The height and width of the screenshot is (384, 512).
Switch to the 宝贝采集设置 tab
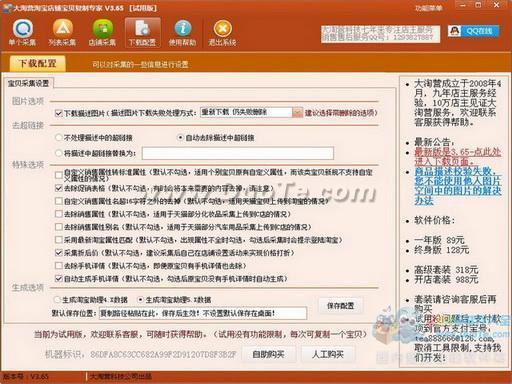point(28,83)
